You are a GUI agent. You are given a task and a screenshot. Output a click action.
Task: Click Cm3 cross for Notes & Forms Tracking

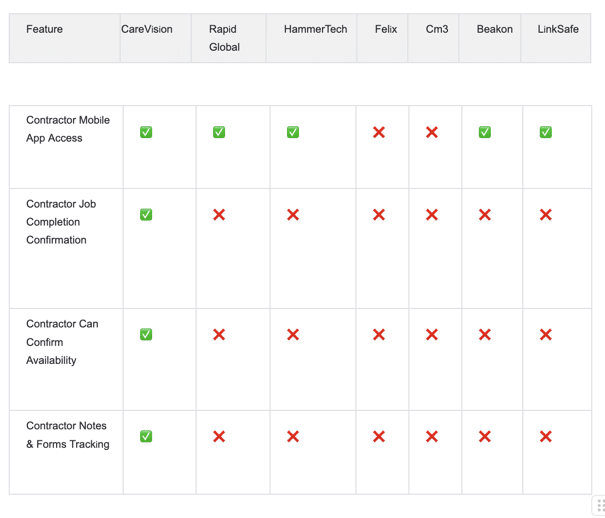click(432, 437)
